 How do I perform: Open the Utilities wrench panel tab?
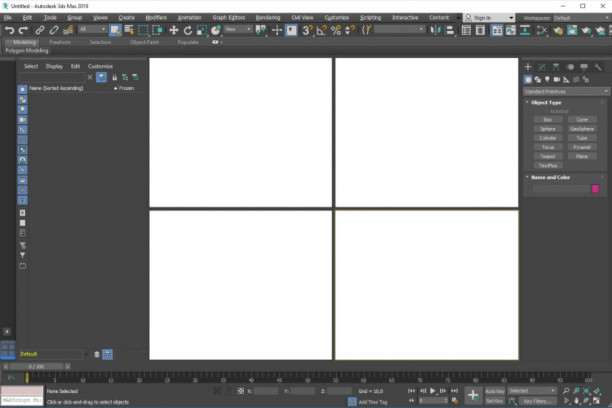click(598, 67)
